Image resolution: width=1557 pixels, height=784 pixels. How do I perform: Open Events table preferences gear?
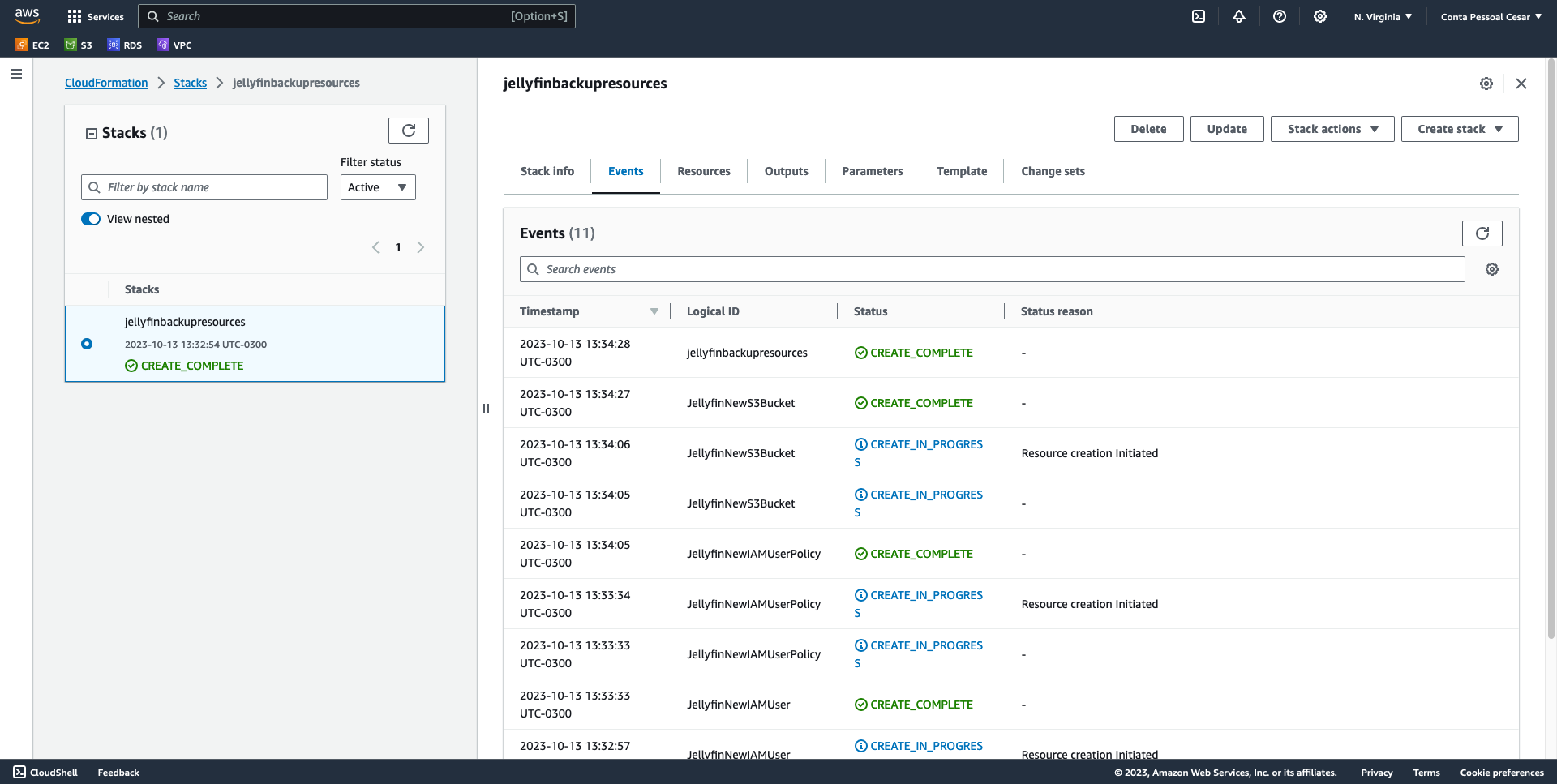(1491, 269)
